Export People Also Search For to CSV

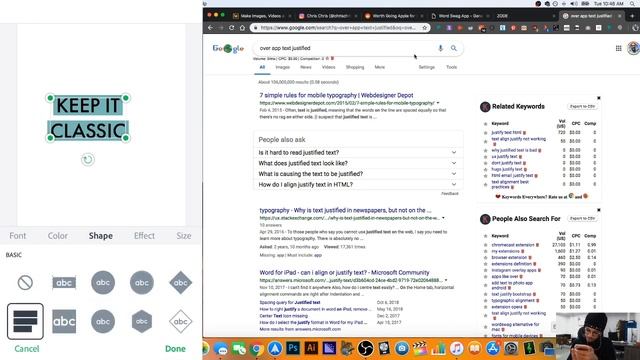click(x=582, y=219)
